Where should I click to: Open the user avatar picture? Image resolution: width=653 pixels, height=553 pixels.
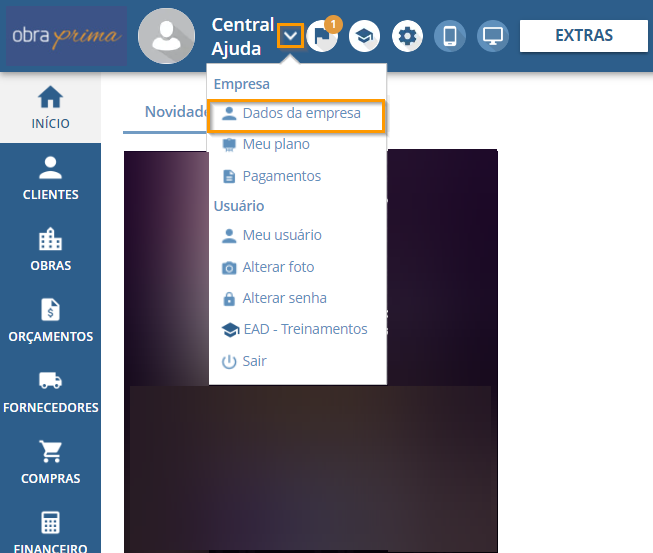pyautogui.click(x=167, y=36)
